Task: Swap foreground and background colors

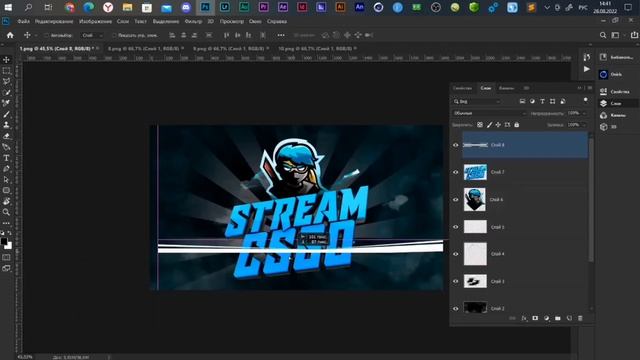Action: (x=10, y=233)
